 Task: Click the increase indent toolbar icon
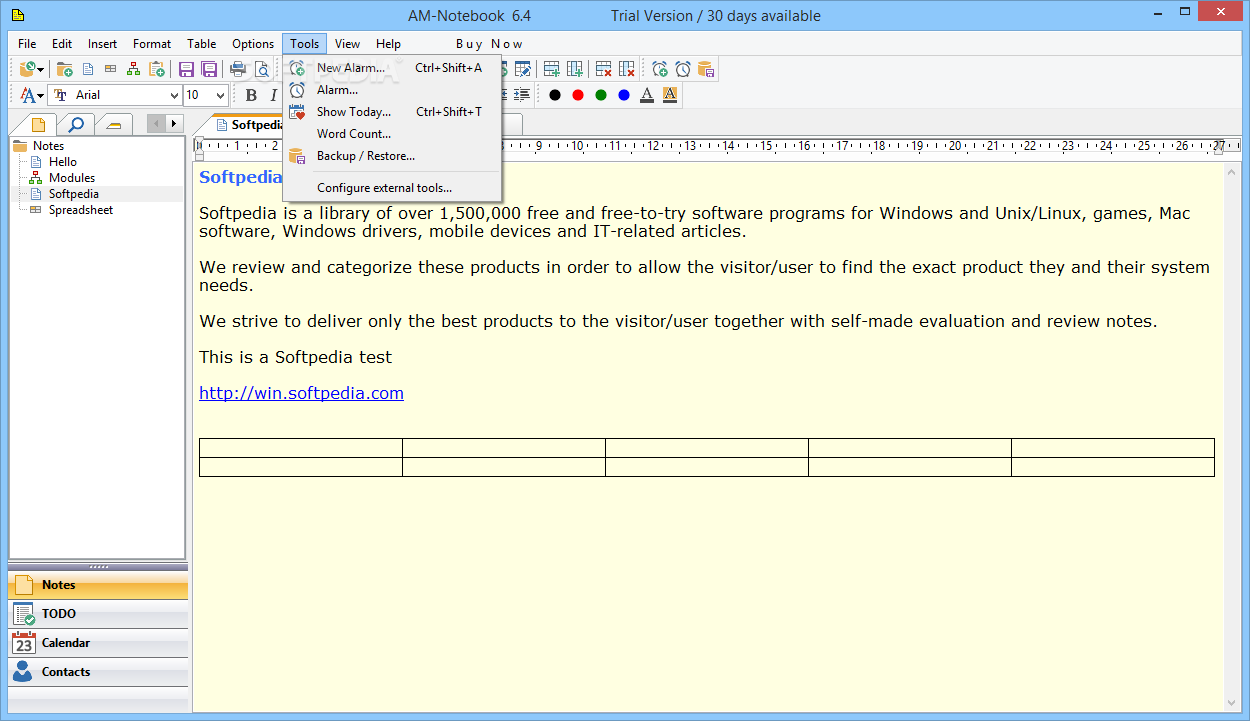pos(521,95)
